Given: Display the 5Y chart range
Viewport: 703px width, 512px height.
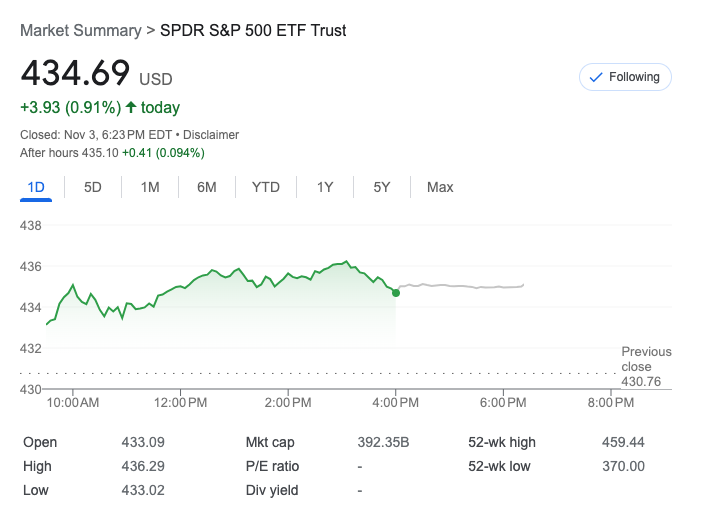Looking at the screenshot, I should click(382, 187).
